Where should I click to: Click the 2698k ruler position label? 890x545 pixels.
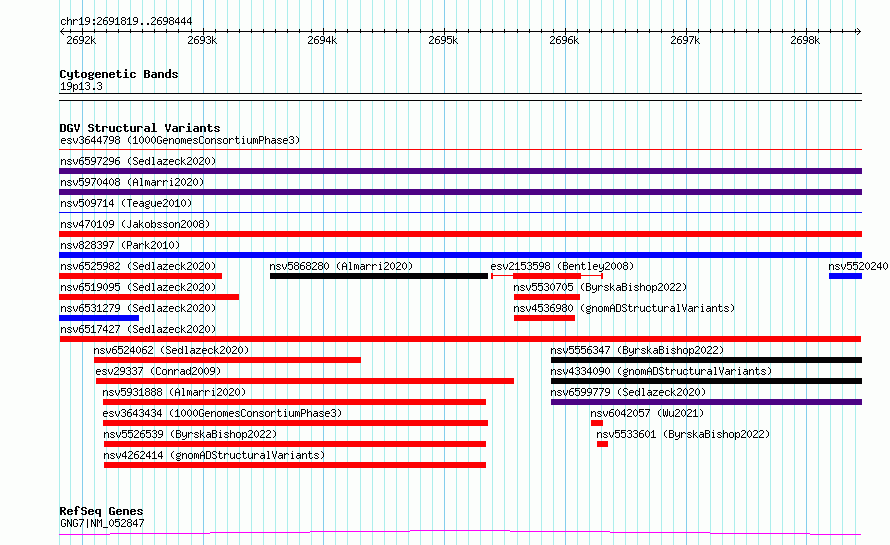pyautogui.click(x=805, y=40)
